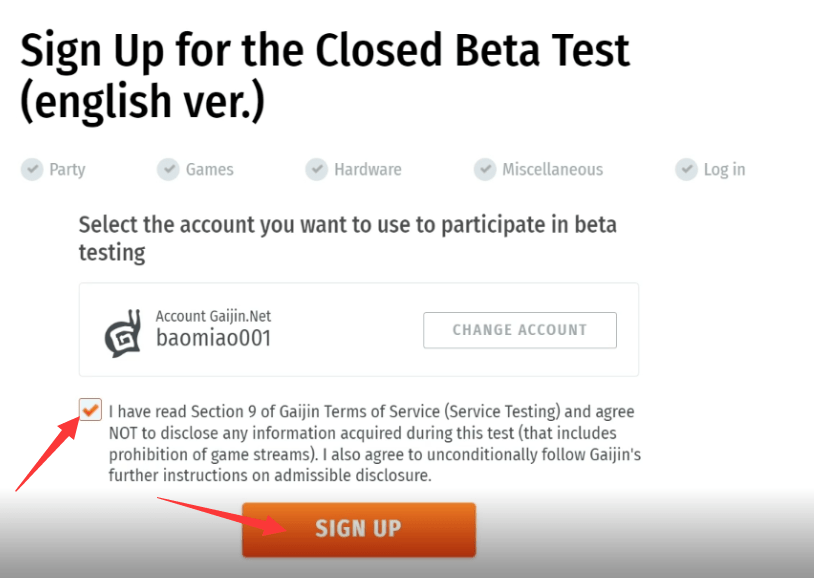Click the Log in step checkmark icon
The width and height of the screenshot is (814, 578).
point(686,169)
